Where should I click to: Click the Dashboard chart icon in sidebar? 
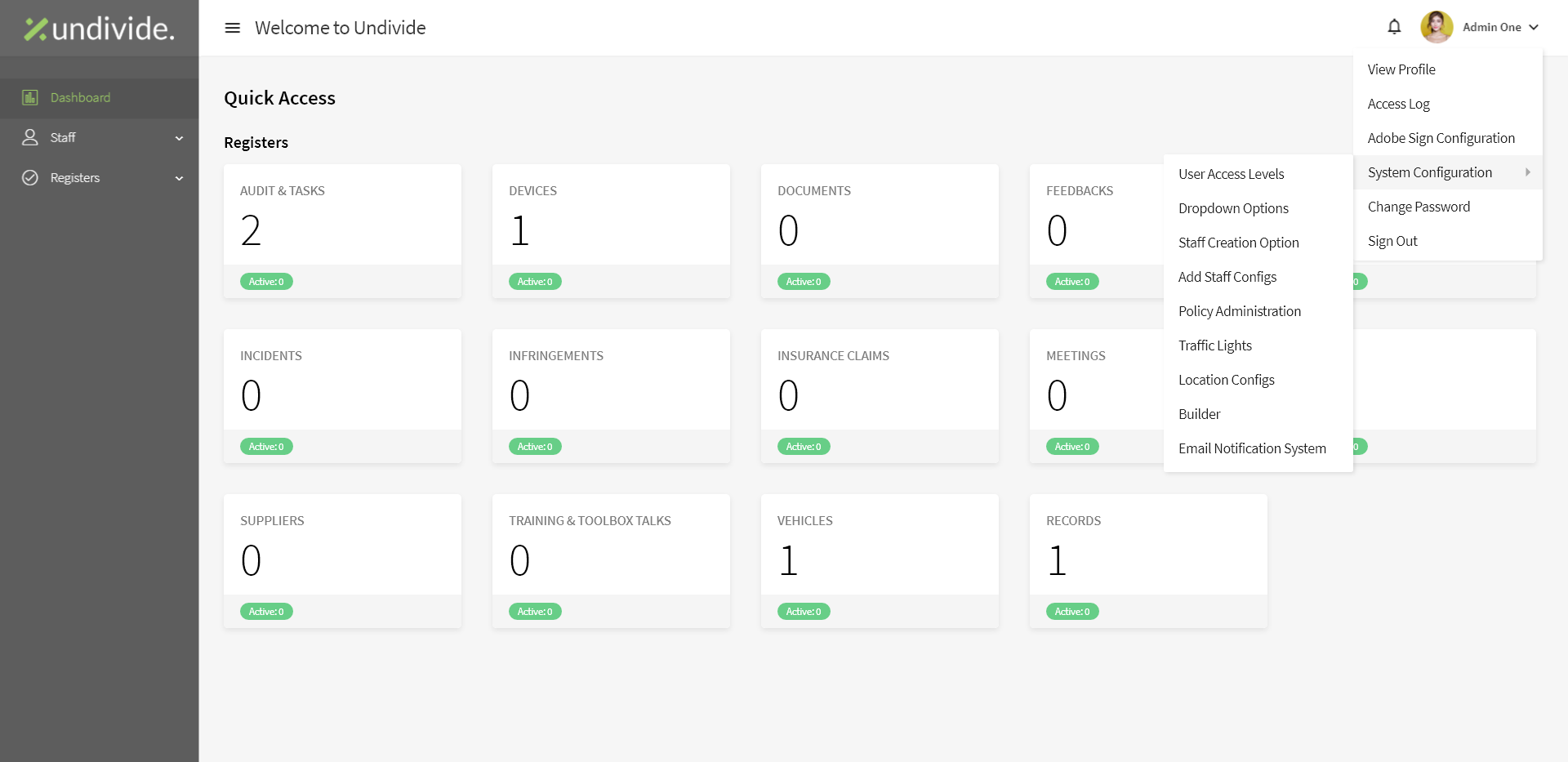30,98
